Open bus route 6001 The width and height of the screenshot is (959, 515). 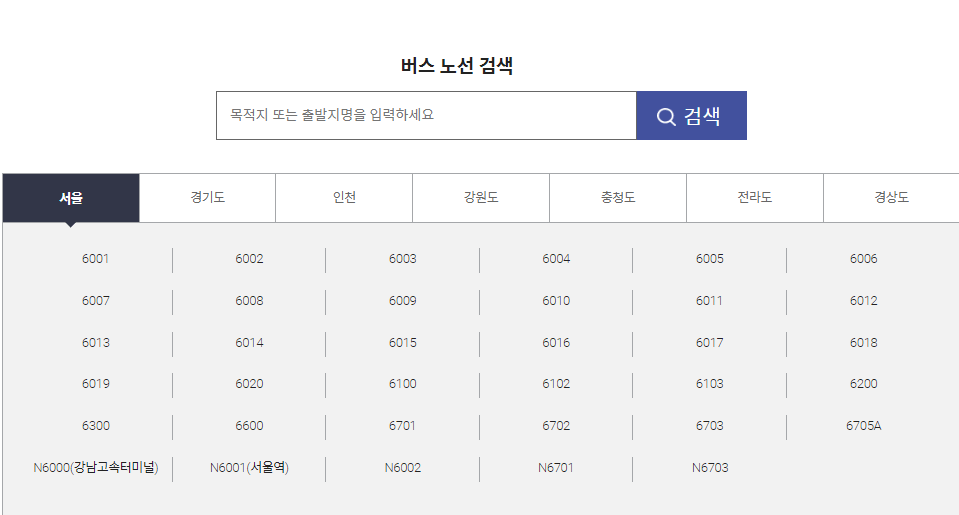tap(95, 259)
